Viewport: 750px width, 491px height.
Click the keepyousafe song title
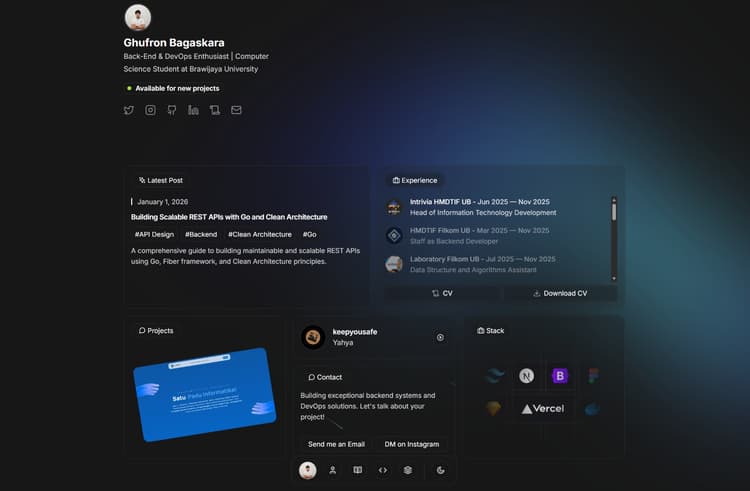tap(355, 332)
